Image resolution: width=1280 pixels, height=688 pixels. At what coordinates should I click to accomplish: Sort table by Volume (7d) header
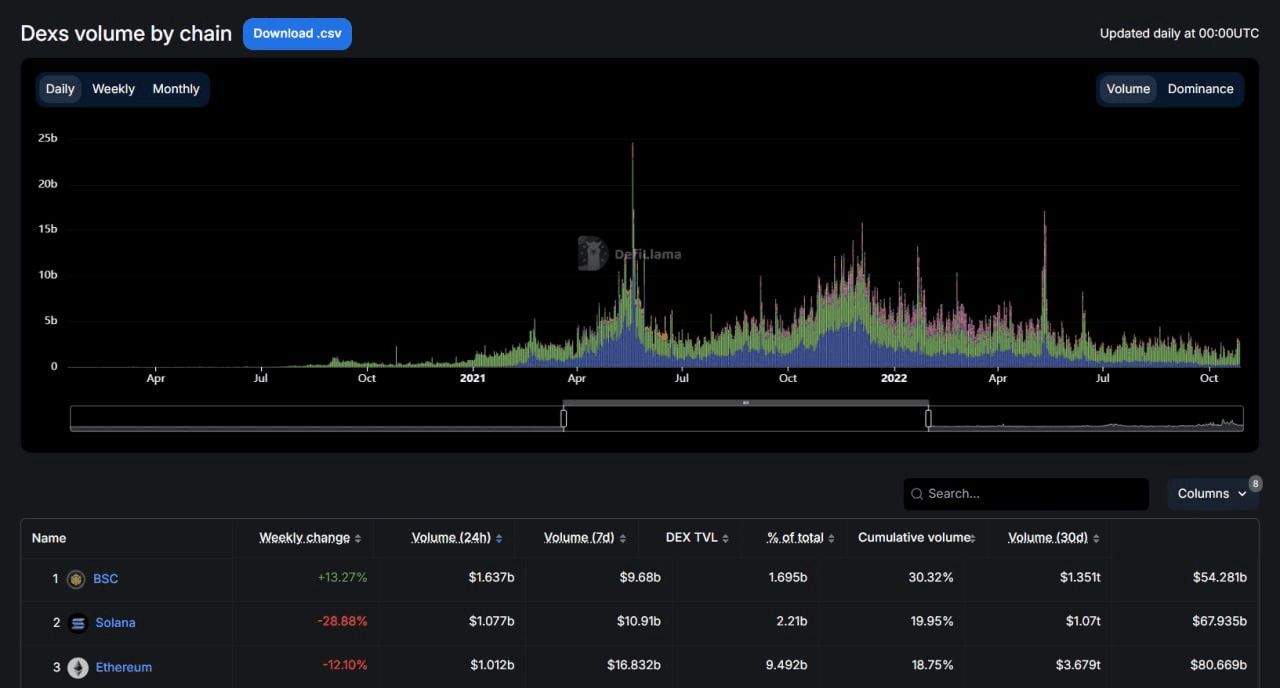point(579,538)
